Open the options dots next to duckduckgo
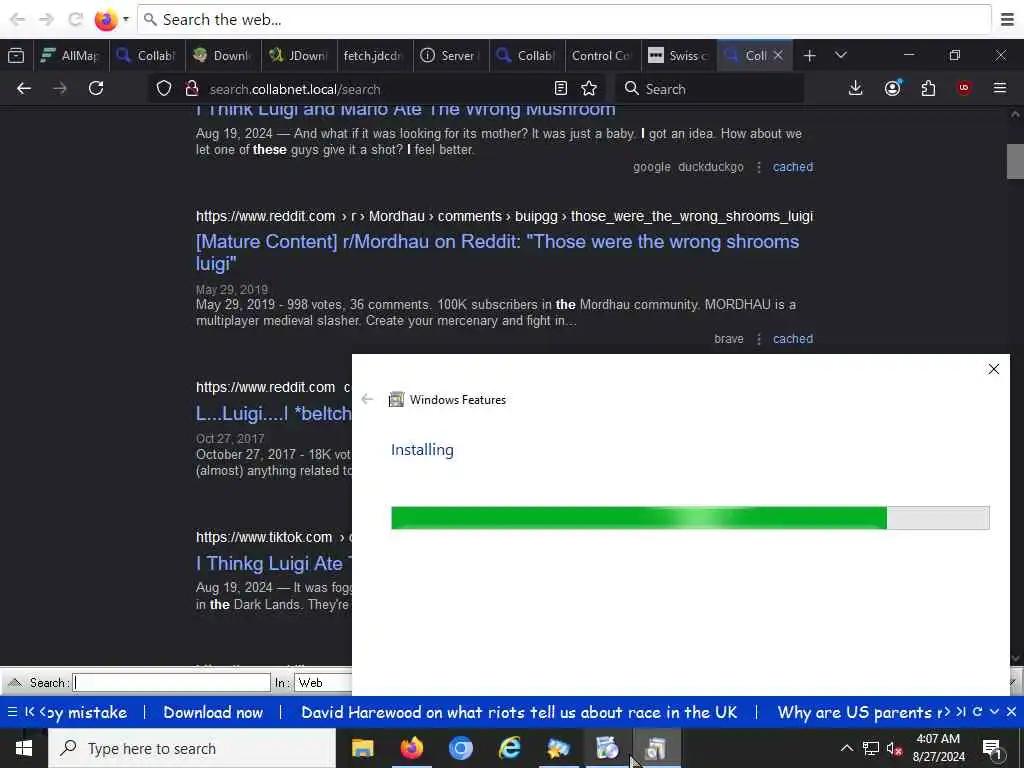Image resolution: width=1024 pixels, height=768 pixels. (758, 167)
